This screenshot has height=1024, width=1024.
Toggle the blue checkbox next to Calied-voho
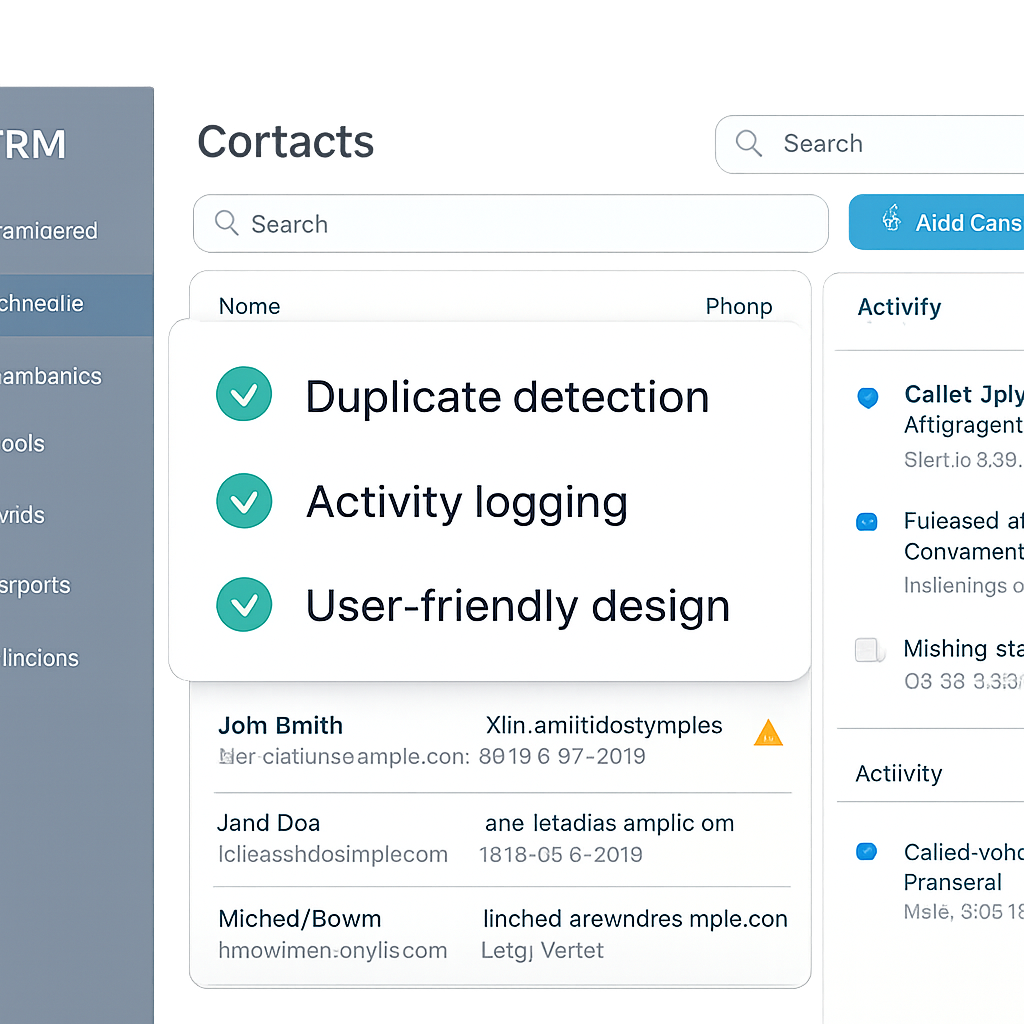867,852
